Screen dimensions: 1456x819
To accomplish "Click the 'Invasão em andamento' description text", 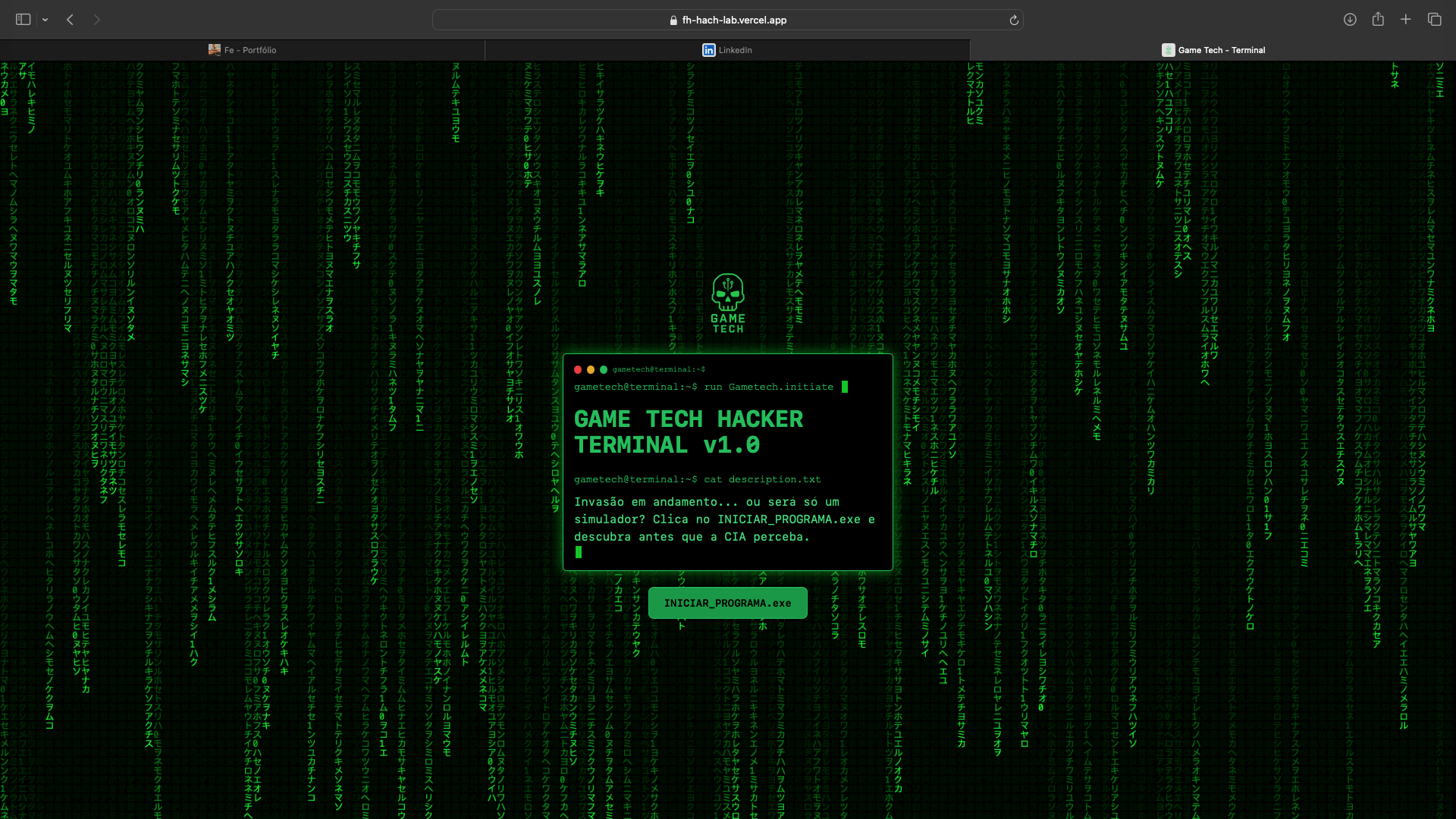I will (724, 519).
